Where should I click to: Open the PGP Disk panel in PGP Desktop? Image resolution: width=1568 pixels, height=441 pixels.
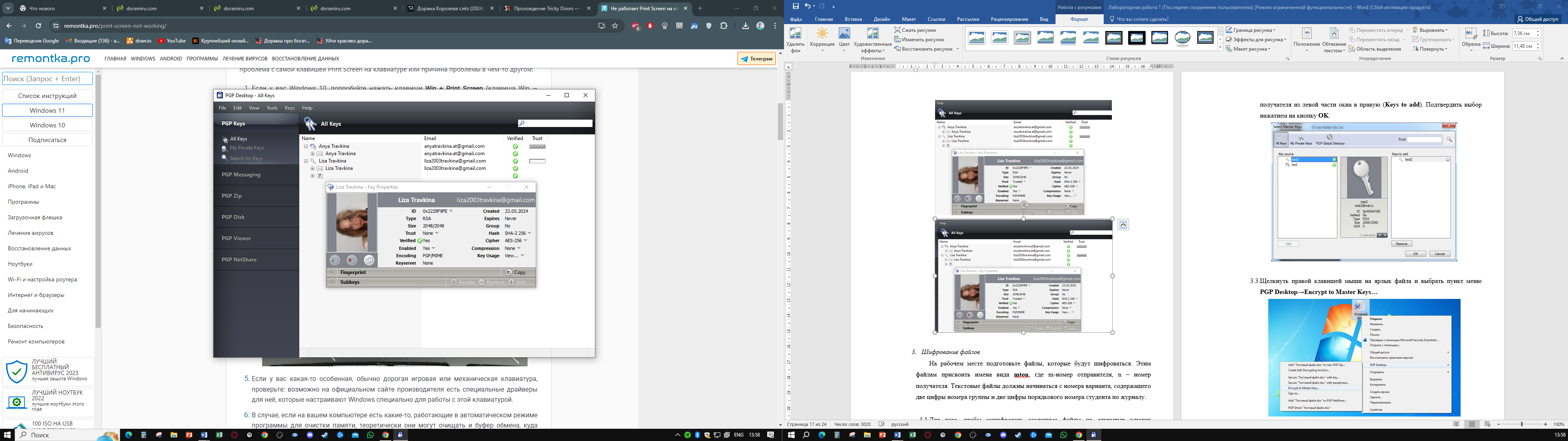tap(256, 217)
